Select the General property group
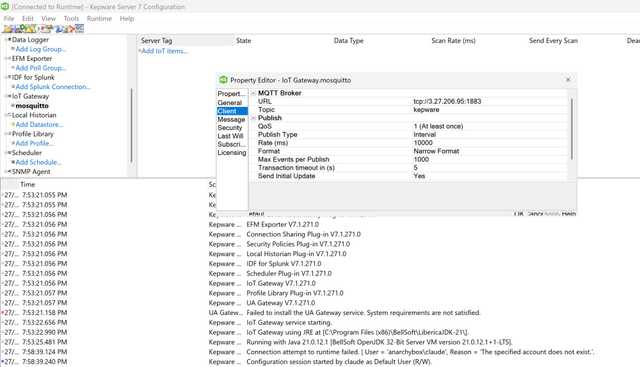The height and width of the screenshot is (367, 640). coord(229,102)
